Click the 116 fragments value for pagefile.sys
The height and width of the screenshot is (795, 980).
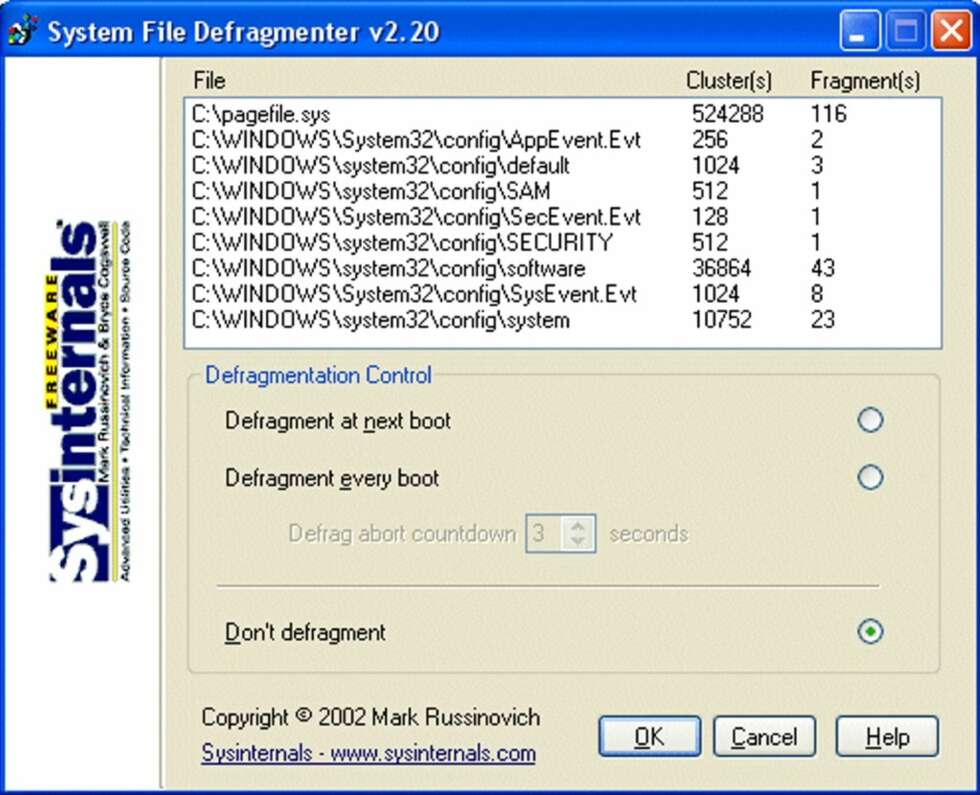828,114
